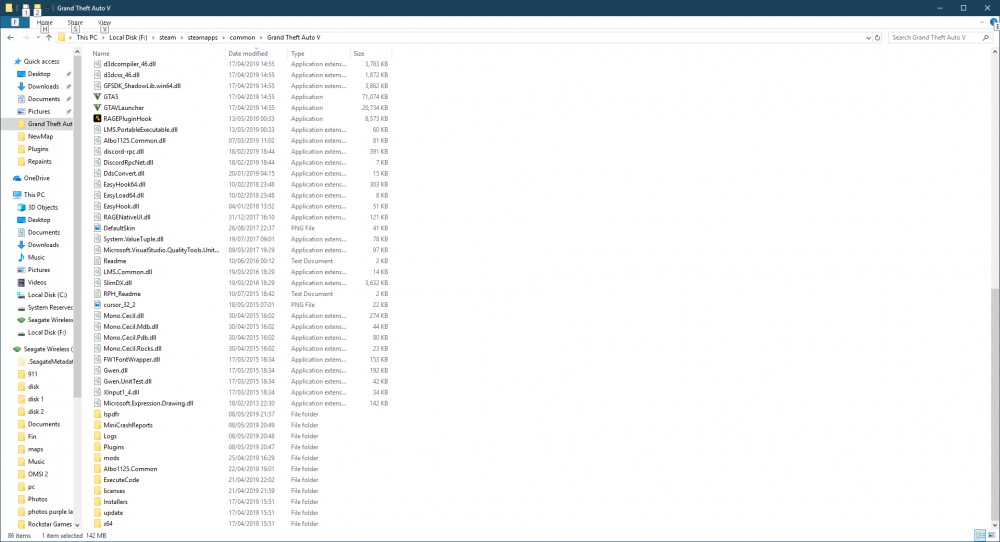Open the File tab

point(15,22)
